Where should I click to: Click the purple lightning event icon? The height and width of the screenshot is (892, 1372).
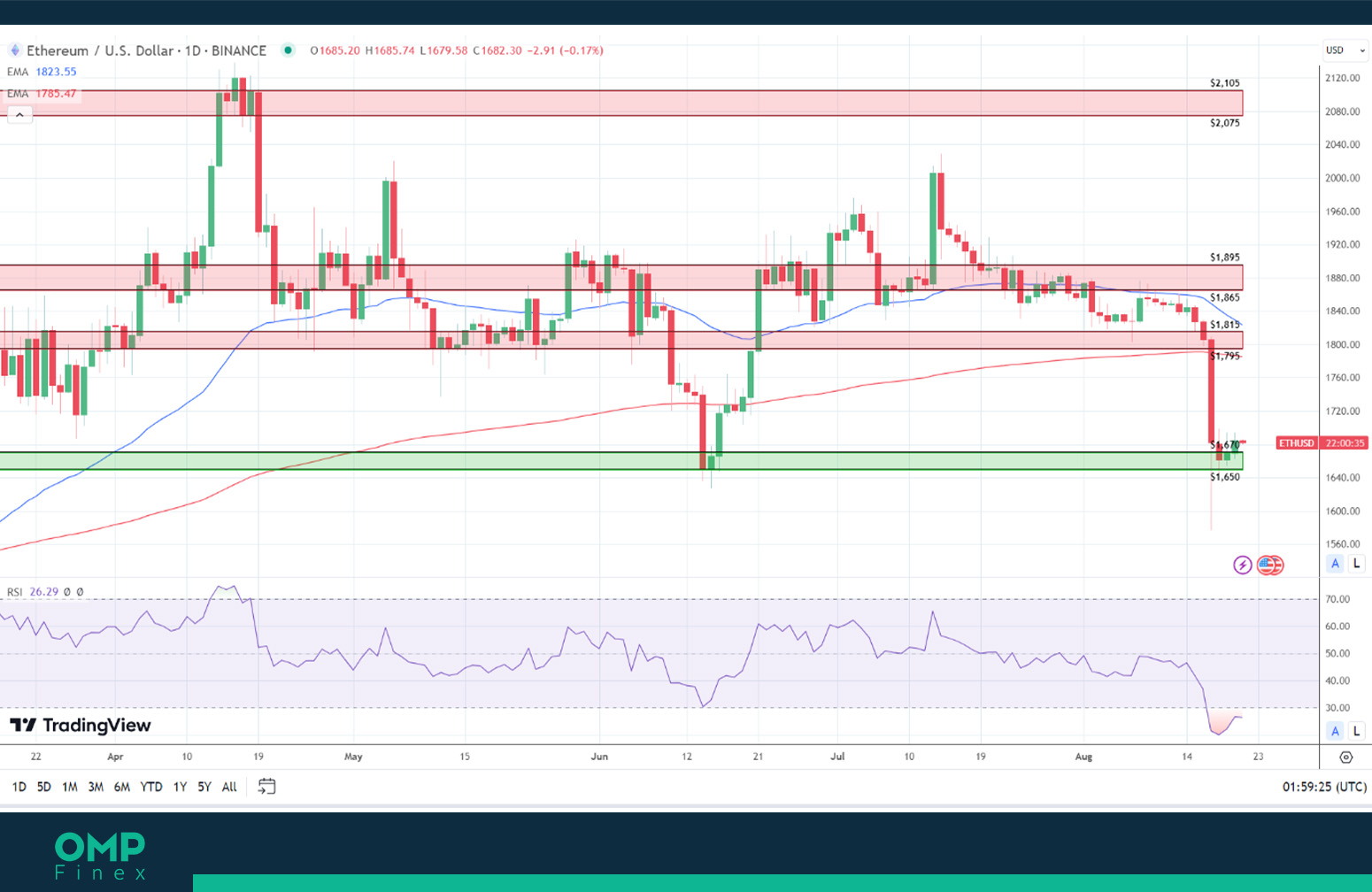pyautogui.click(x=1243, y=565)
